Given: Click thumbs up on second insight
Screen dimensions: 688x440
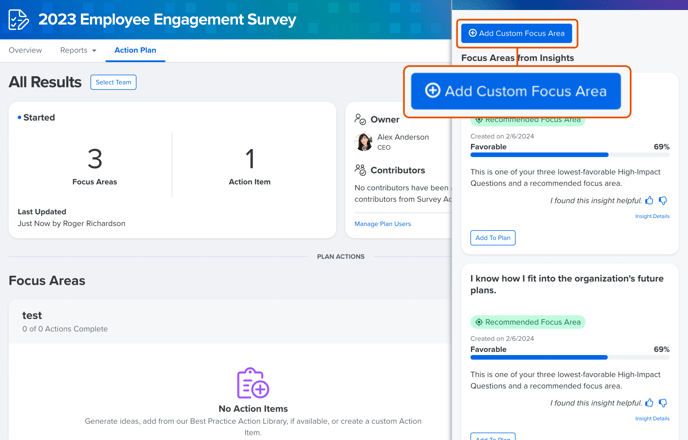Looking at the screenshot, I should 649,403.
